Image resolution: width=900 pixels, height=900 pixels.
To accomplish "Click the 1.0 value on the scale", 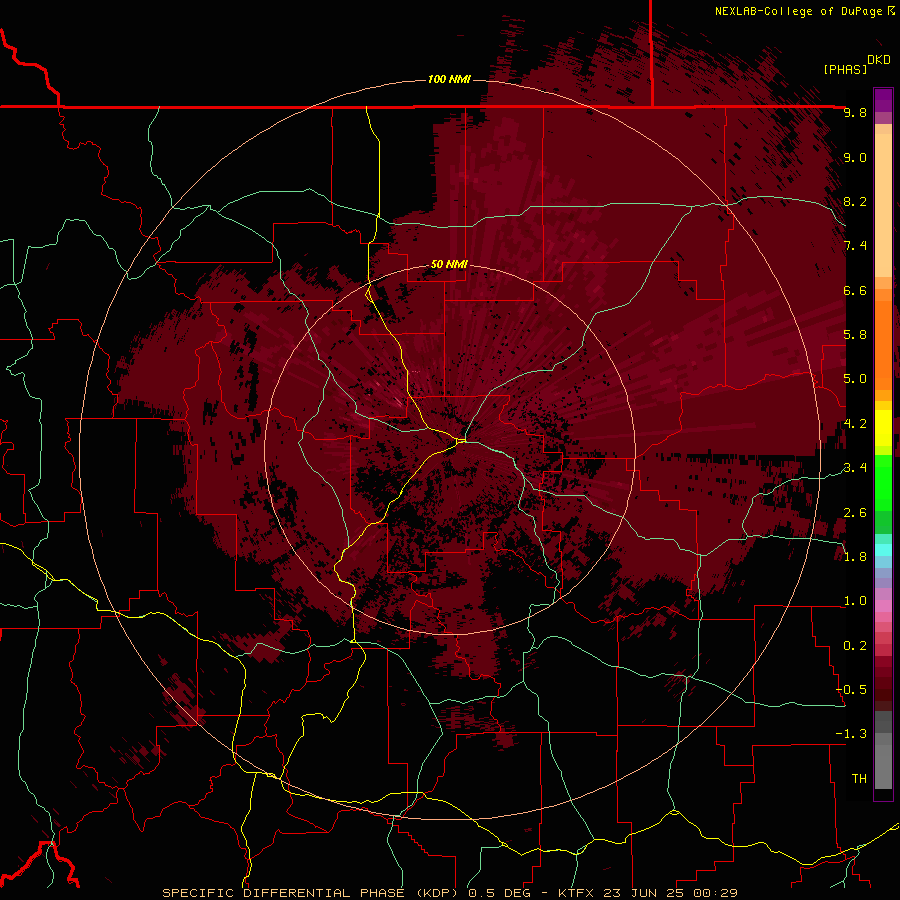I will coord(855,601).
